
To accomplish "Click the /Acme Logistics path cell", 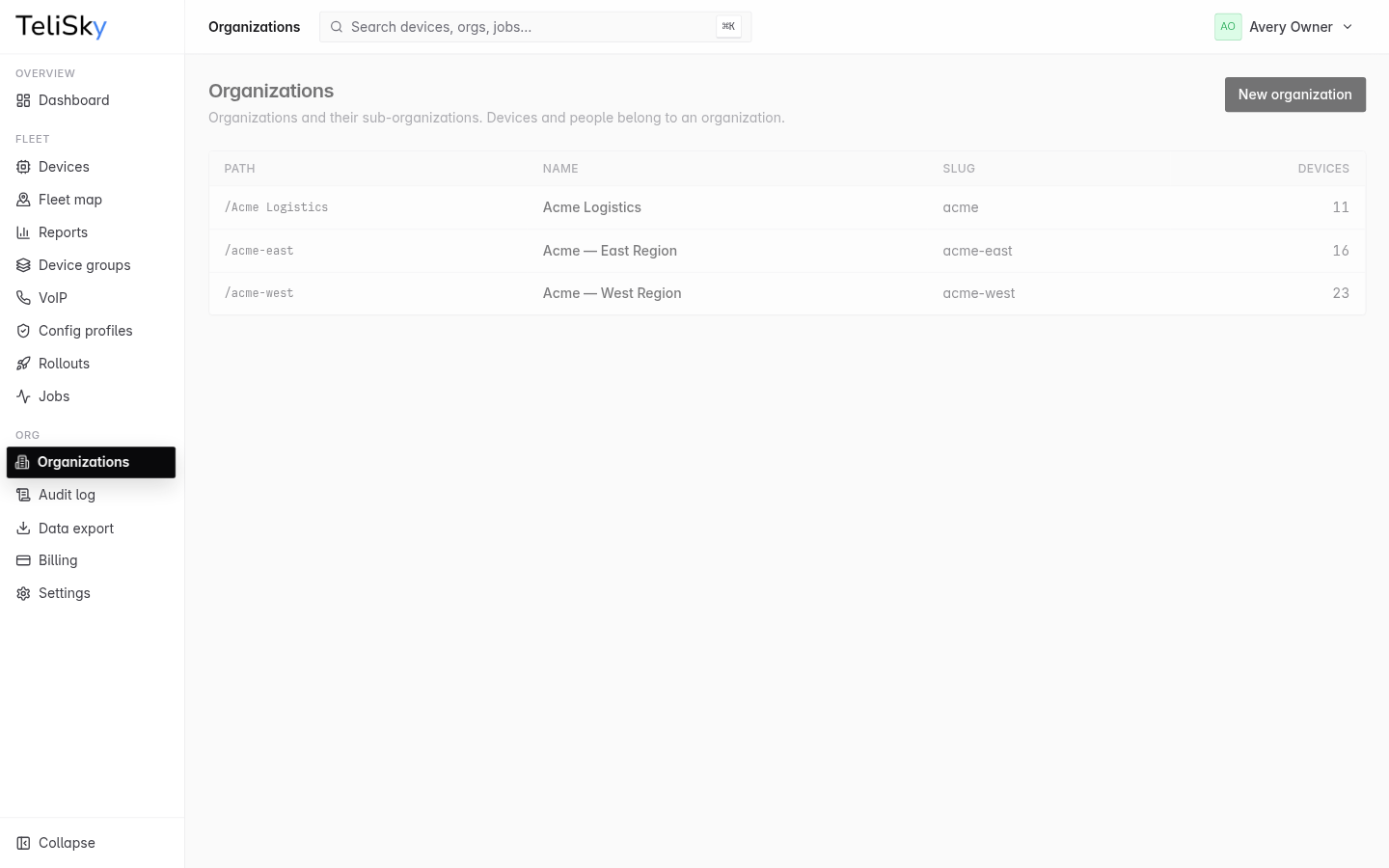I will pos(276,207).
